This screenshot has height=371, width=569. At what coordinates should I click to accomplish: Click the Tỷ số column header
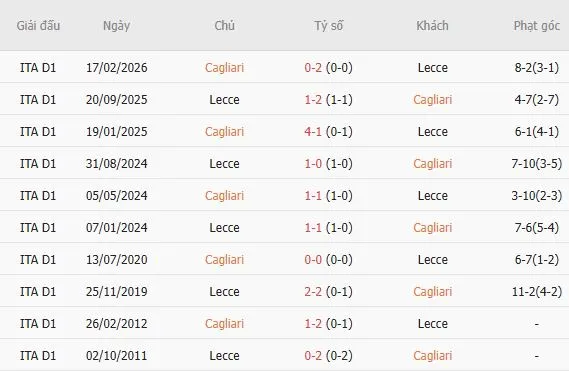[x=328, y=26]
